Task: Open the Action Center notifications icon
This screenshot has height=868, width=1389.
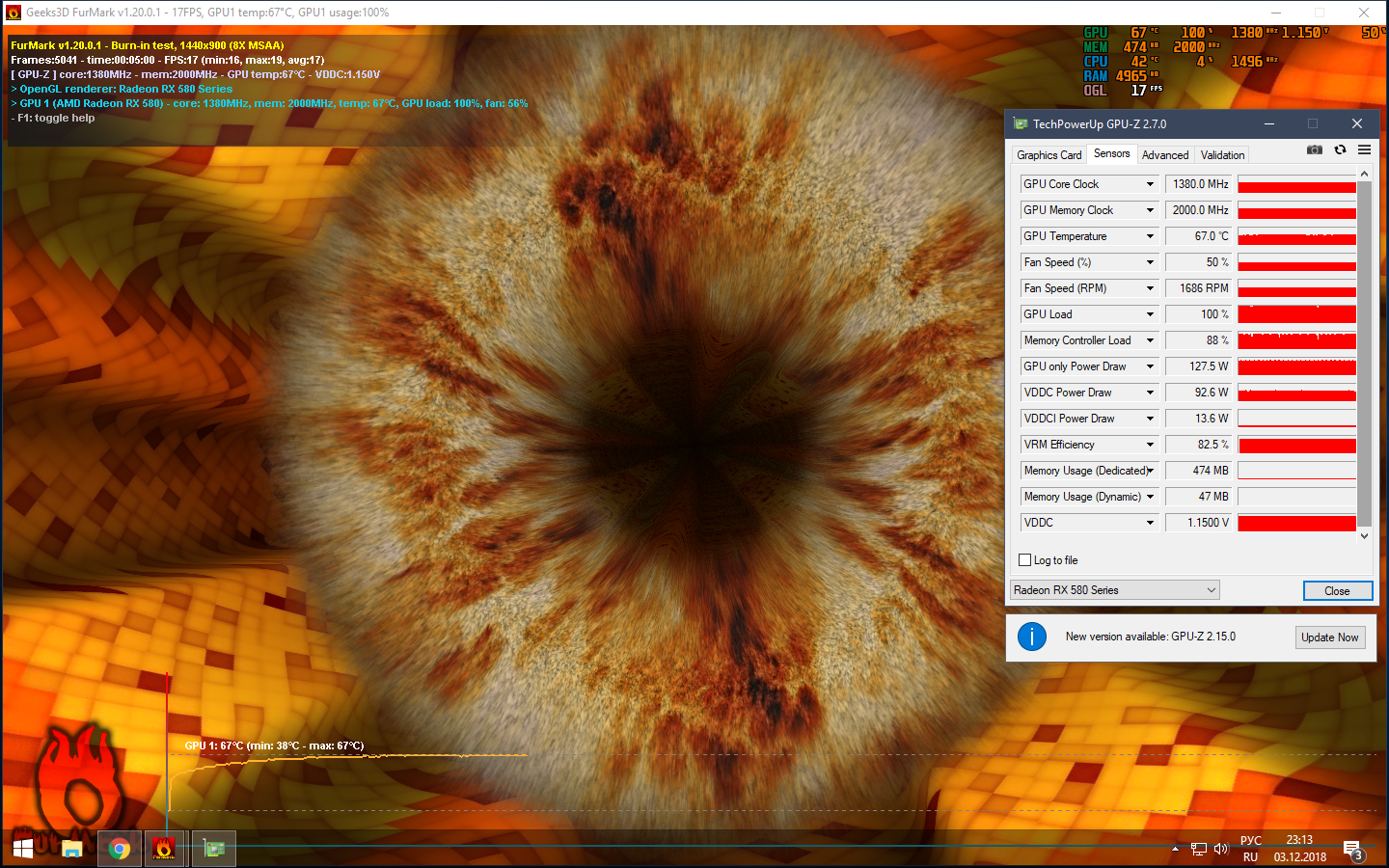Action: [x=1353, y=850]
